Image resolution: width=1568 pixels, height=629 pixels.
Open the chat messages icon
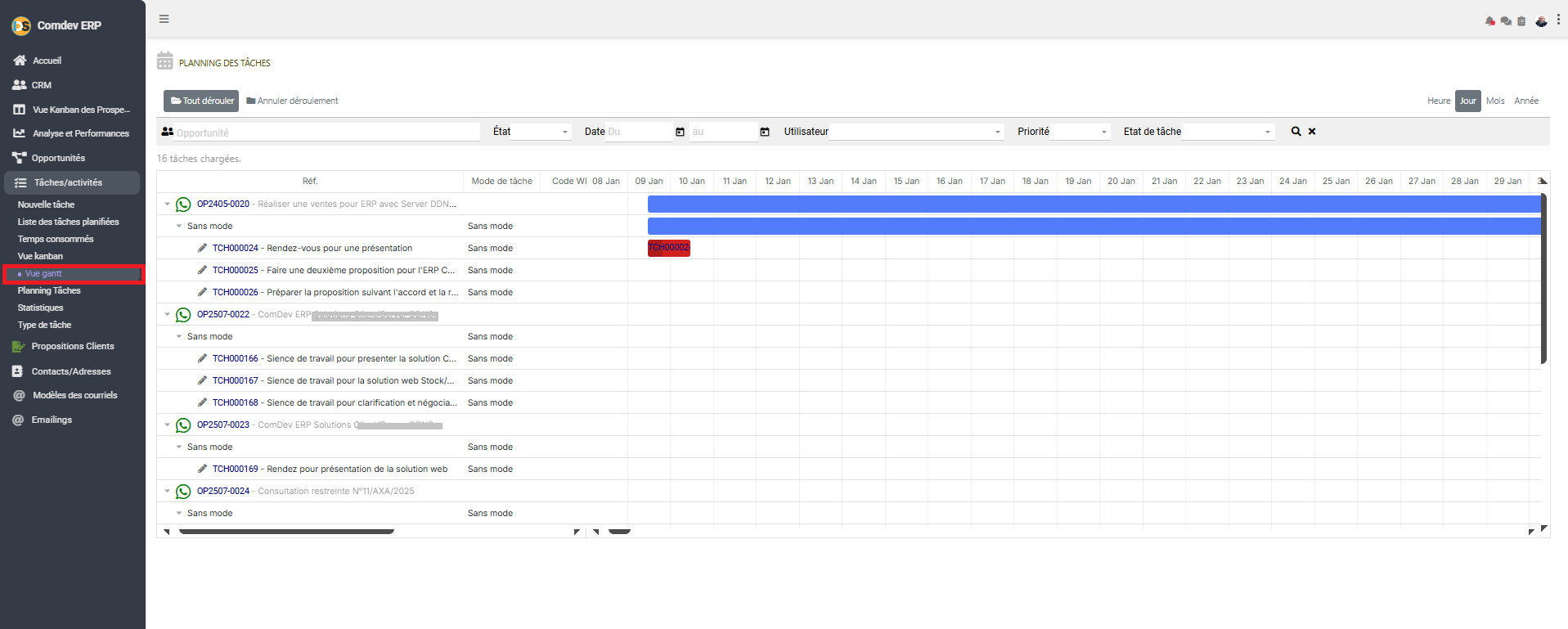coord(1506,21)
